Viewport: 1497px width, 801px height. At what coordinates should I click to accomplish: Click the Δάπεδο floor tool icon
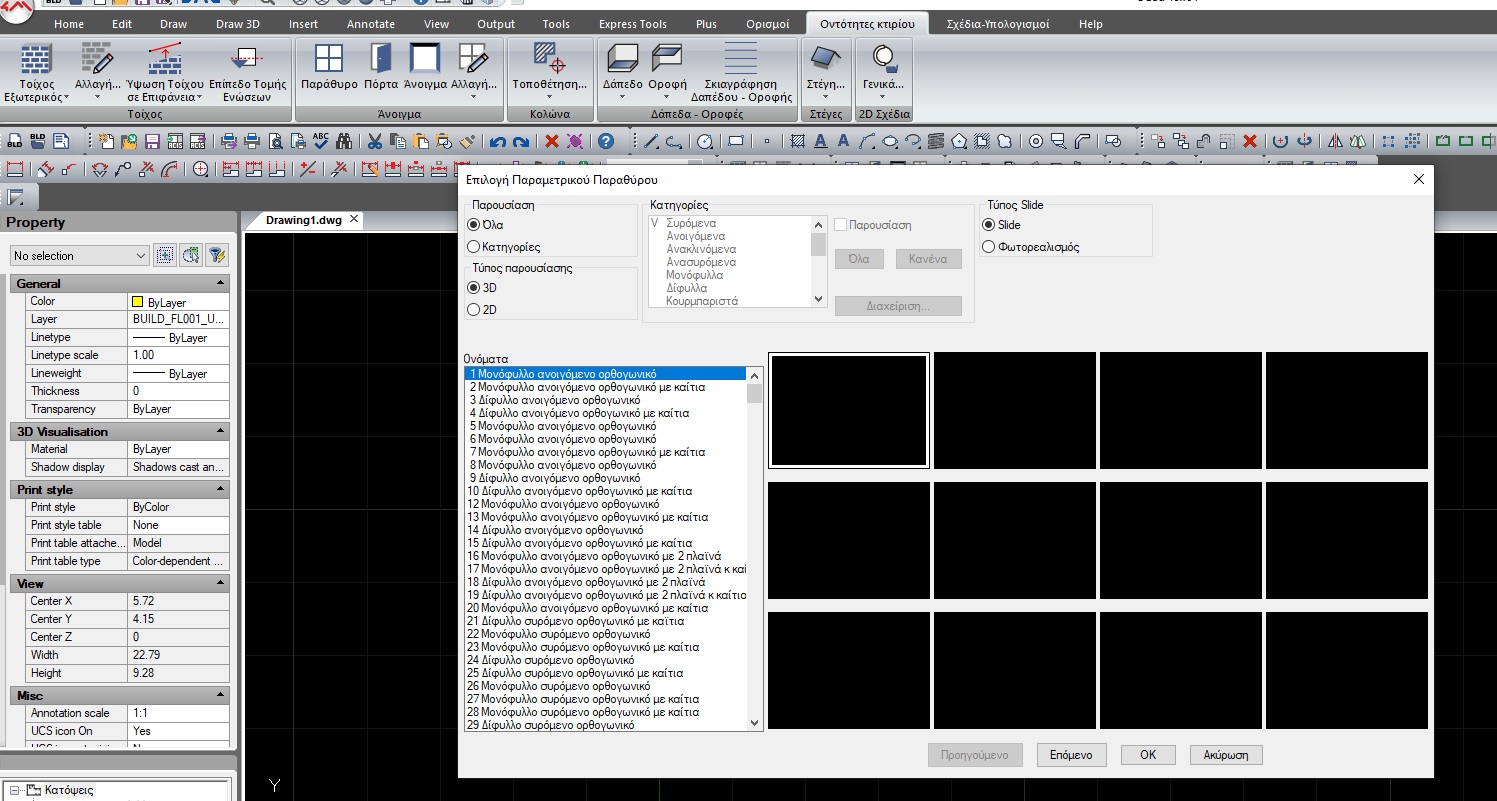click(623, 60)
